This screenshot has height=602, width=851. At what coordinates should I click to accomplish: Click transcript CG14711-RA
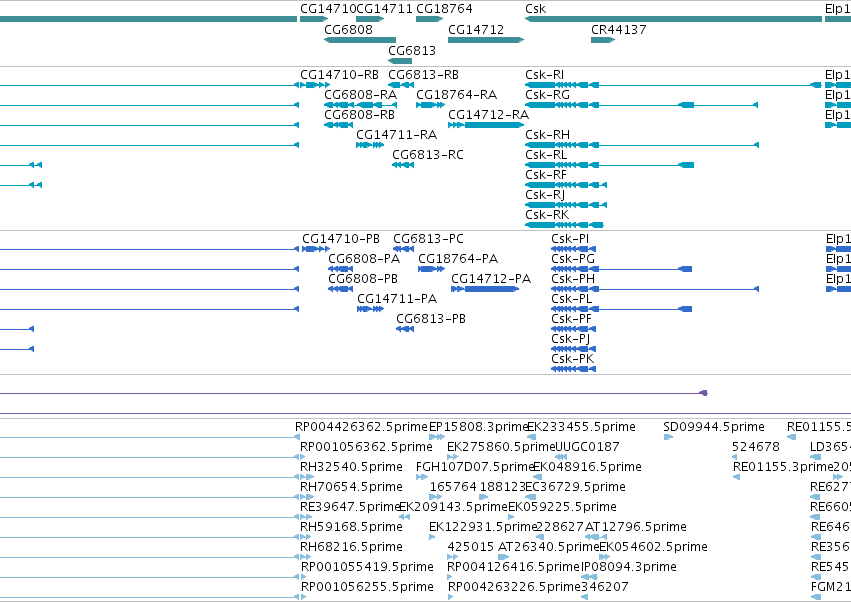[396, 135]
